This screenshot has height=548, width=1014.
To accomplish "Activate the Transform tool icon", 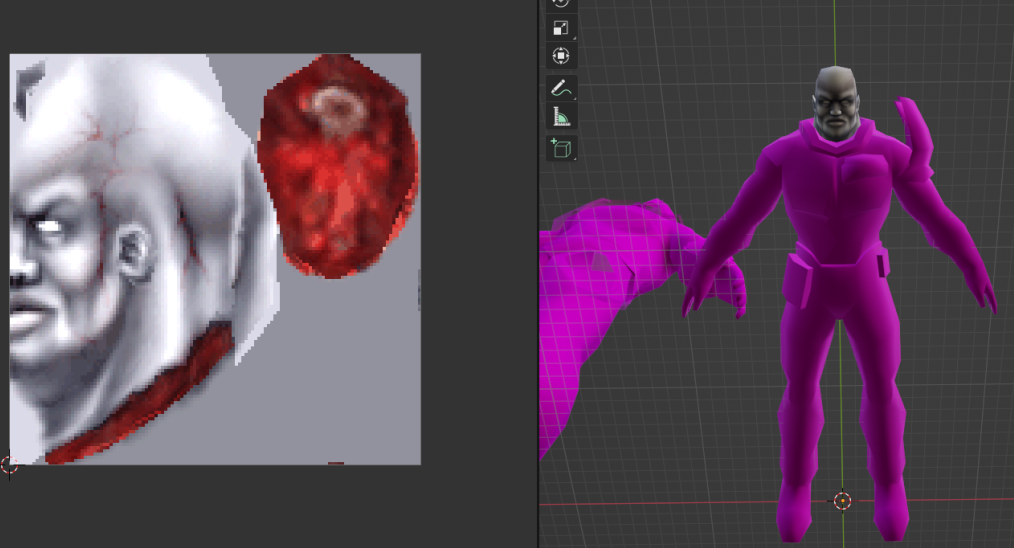I will click(x=561, y=55).
